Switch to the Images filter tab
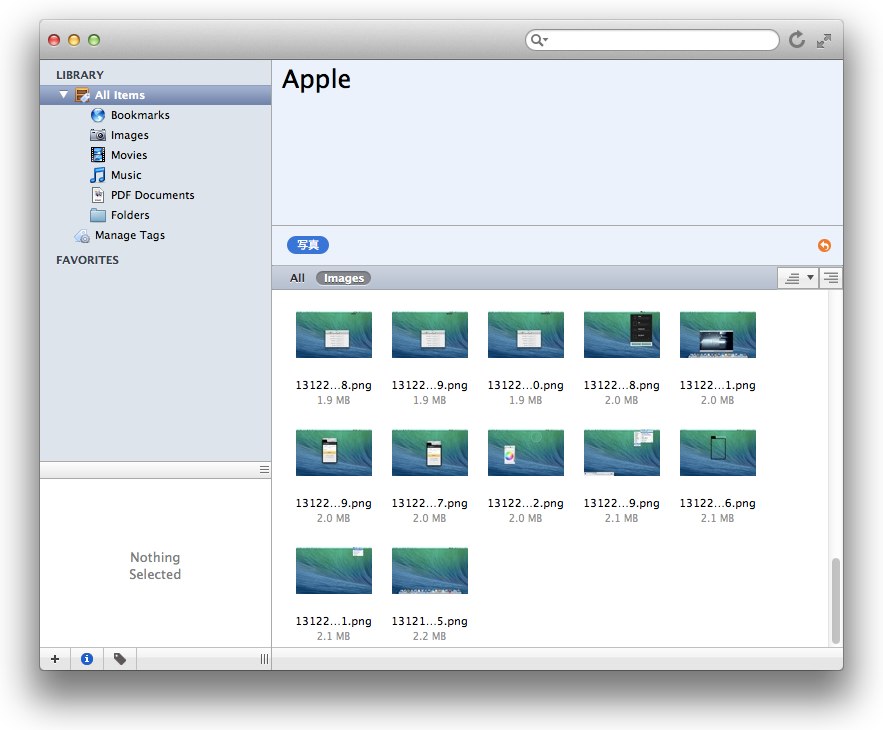Image resolution: width=883 pixels, height=730 pixels. click(344, 278)
